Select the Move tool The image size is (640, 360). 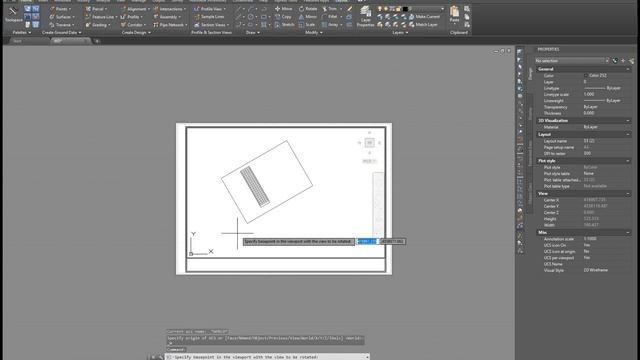284,9
